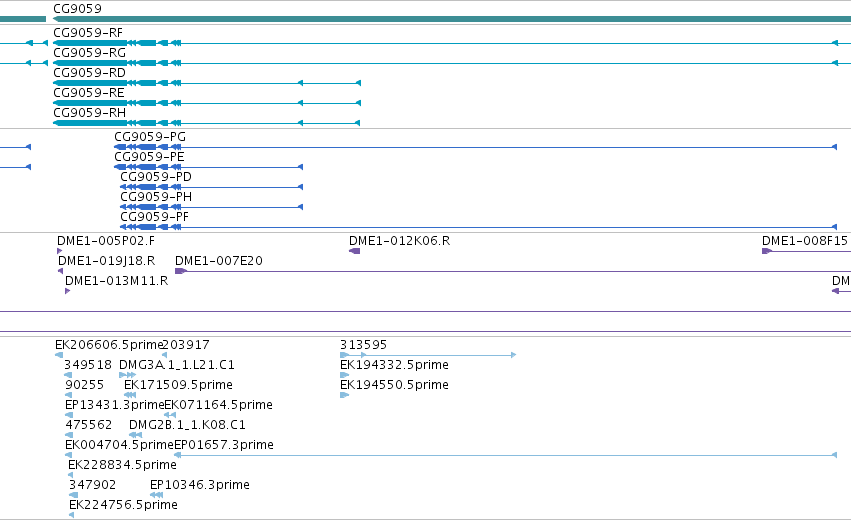Select the purple DME1-012K06.R arrow glyph
Screen dimensions: 851x520
[354, 251]
